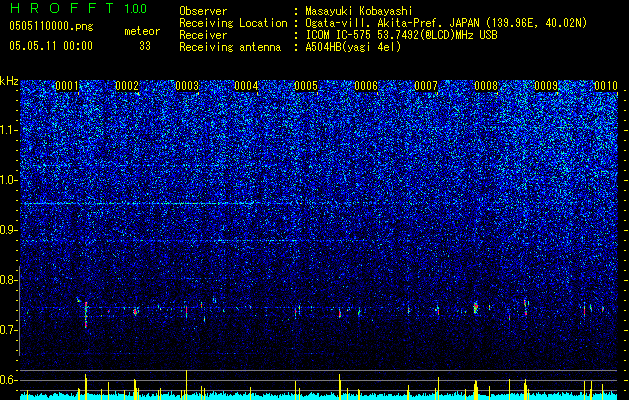Pick the 0010 minute marker
629x400 pixels.
(x=606, y=86)
